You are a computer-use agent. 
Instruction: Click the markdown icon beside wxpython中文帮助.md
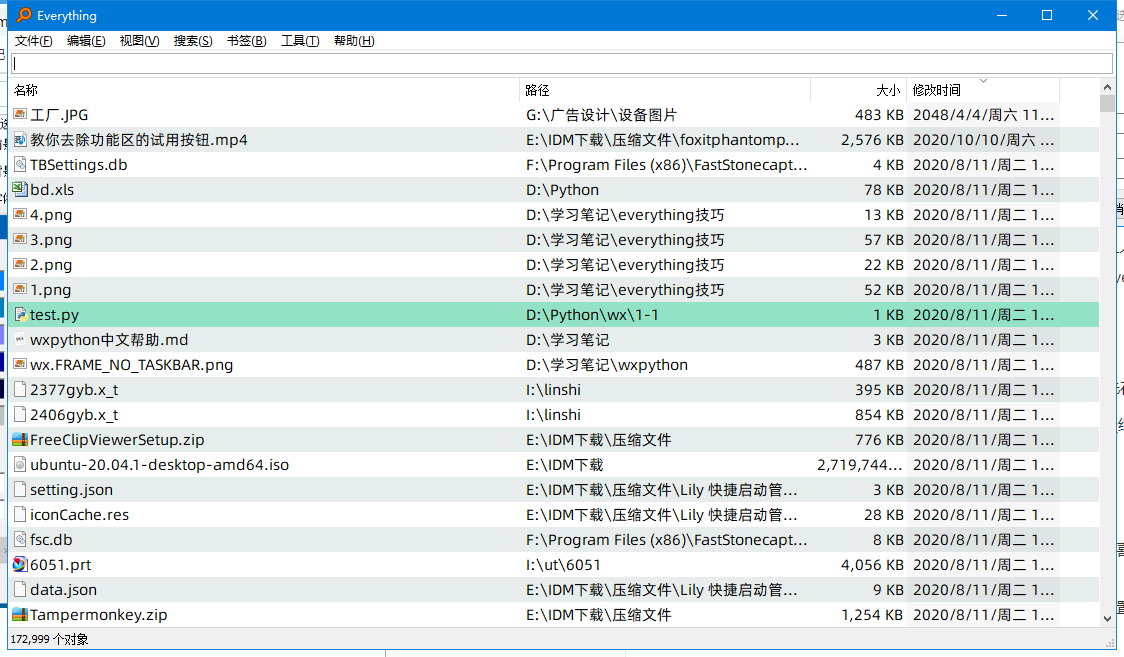coord(21,339)
